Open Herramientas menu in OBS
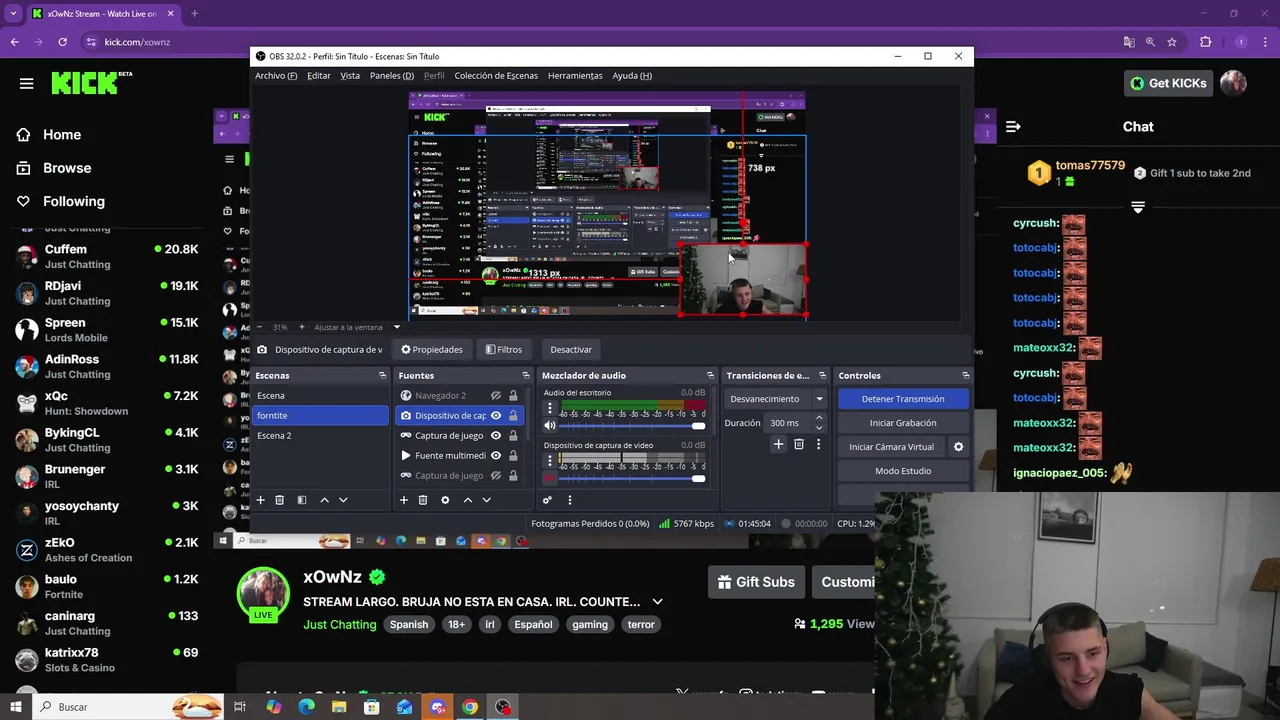 click(x=575, y=75)
